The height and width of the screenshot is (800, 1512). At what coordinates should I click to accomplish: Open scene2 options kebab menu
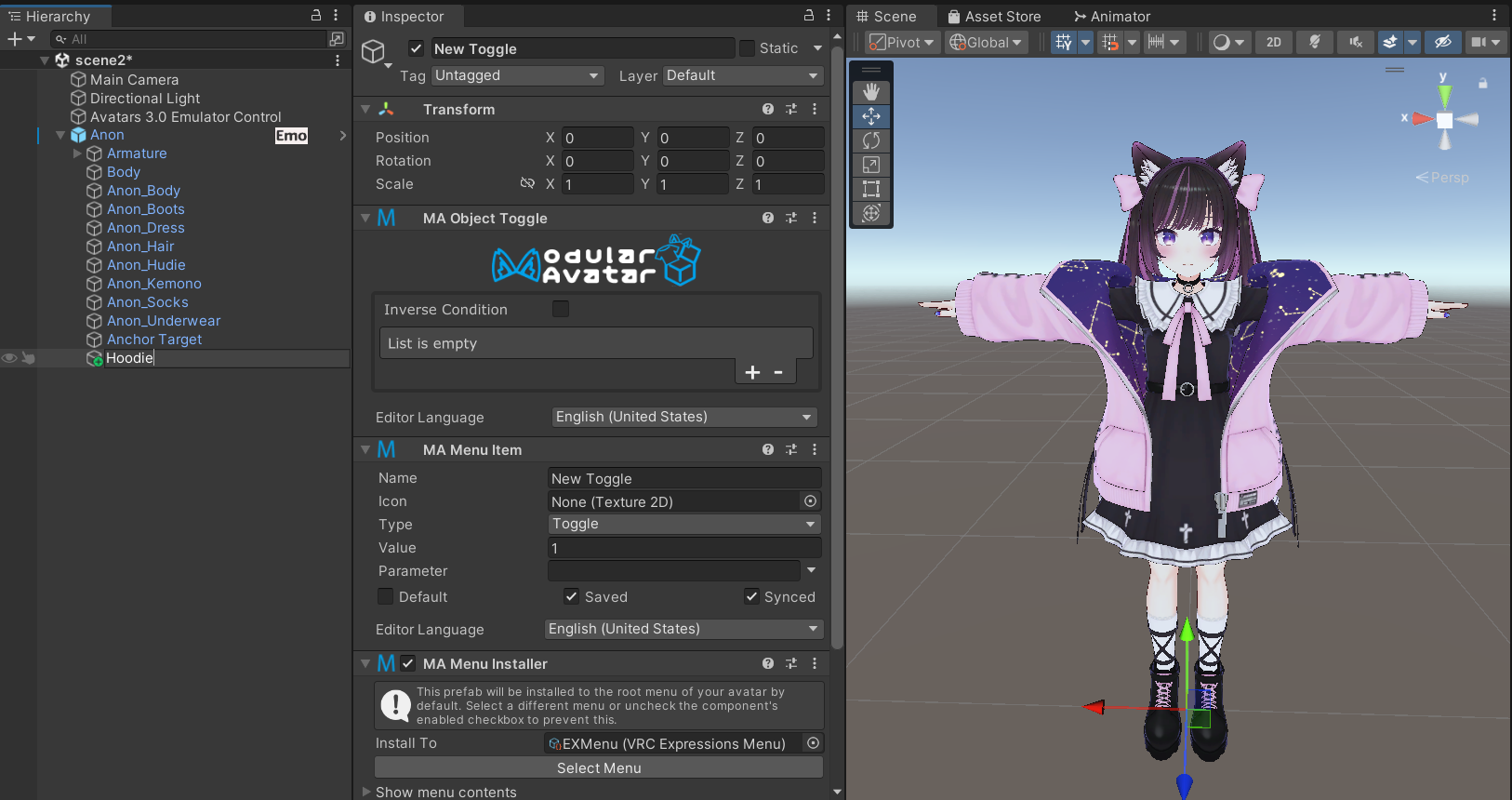coord(338,60)
